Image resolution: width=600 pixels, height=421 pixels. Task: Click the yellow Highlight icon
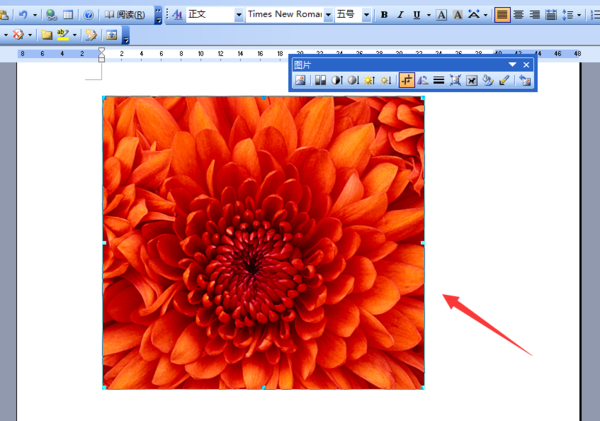coord(63,35)
